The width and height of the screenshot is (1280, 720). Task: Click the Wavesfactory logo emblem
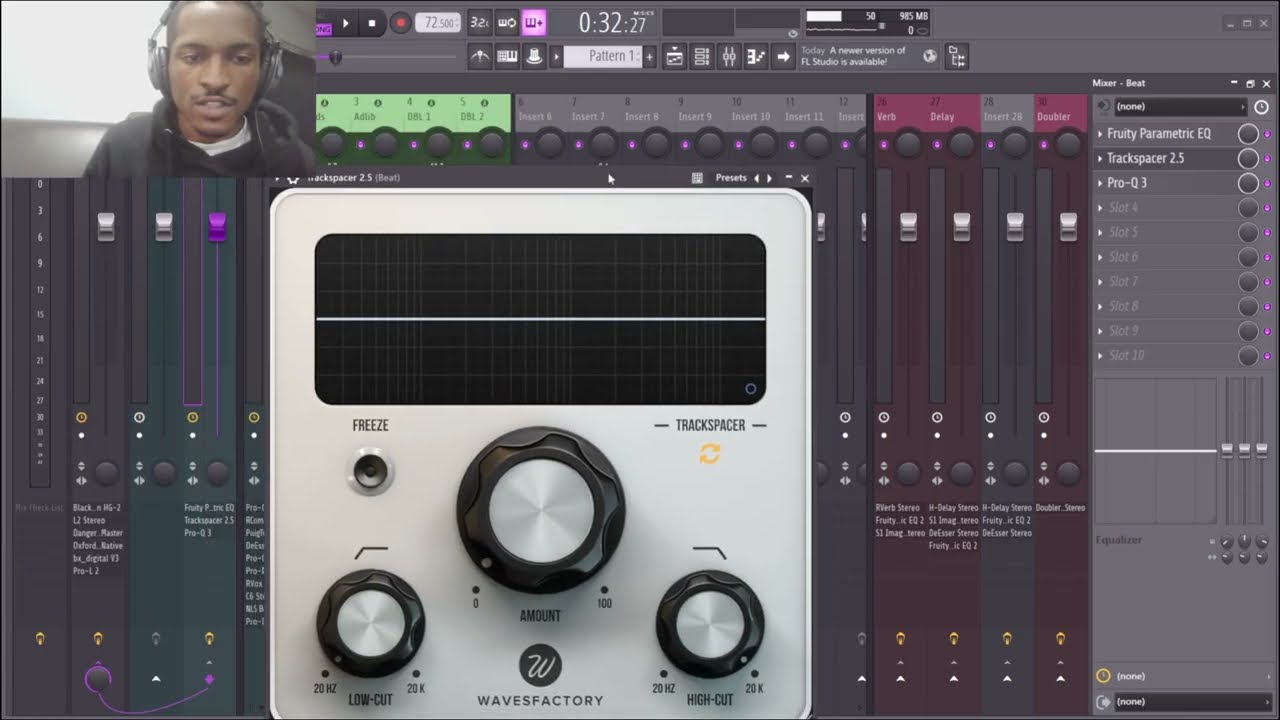(x=541, y=666)
